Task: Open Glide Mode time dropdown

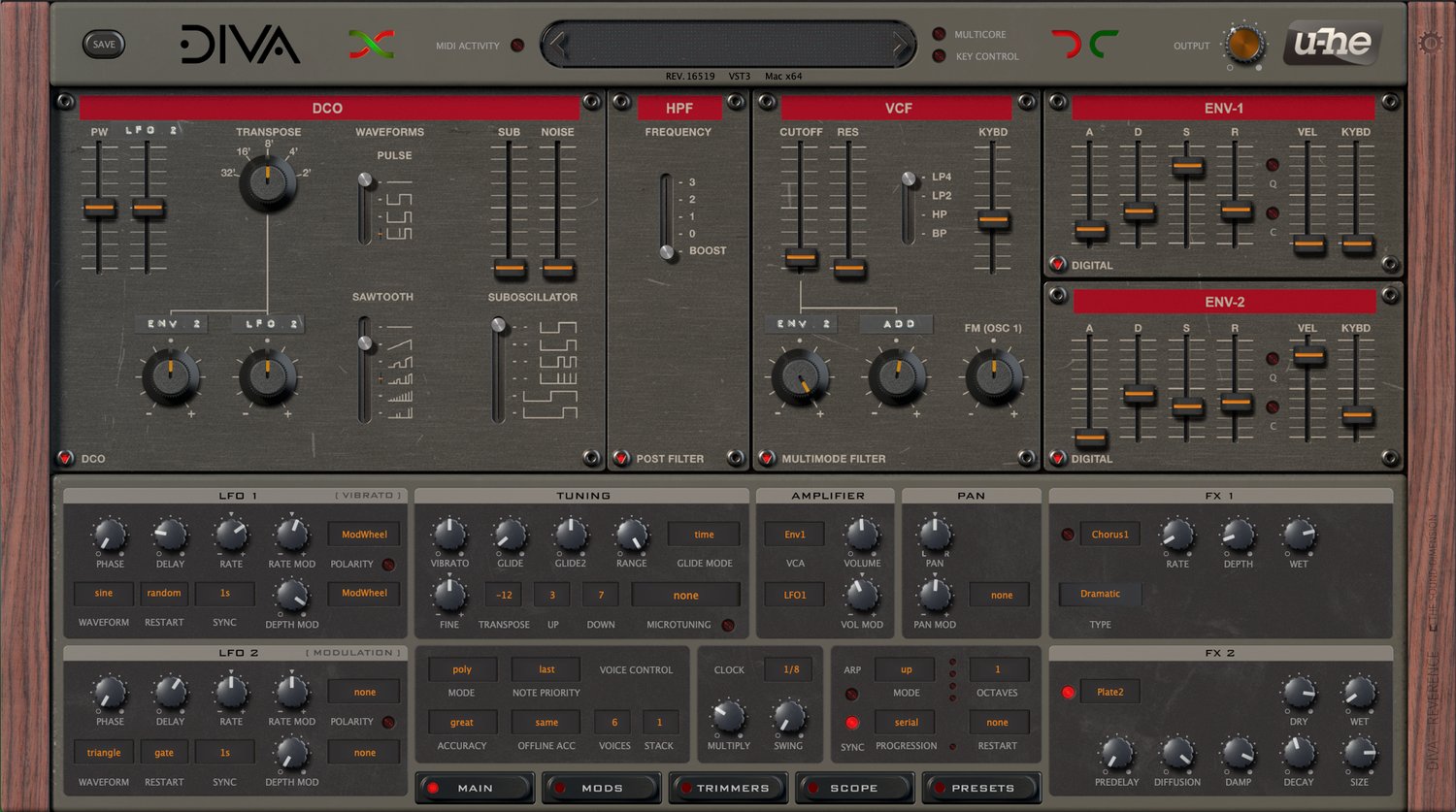Action: click(704, 534)
